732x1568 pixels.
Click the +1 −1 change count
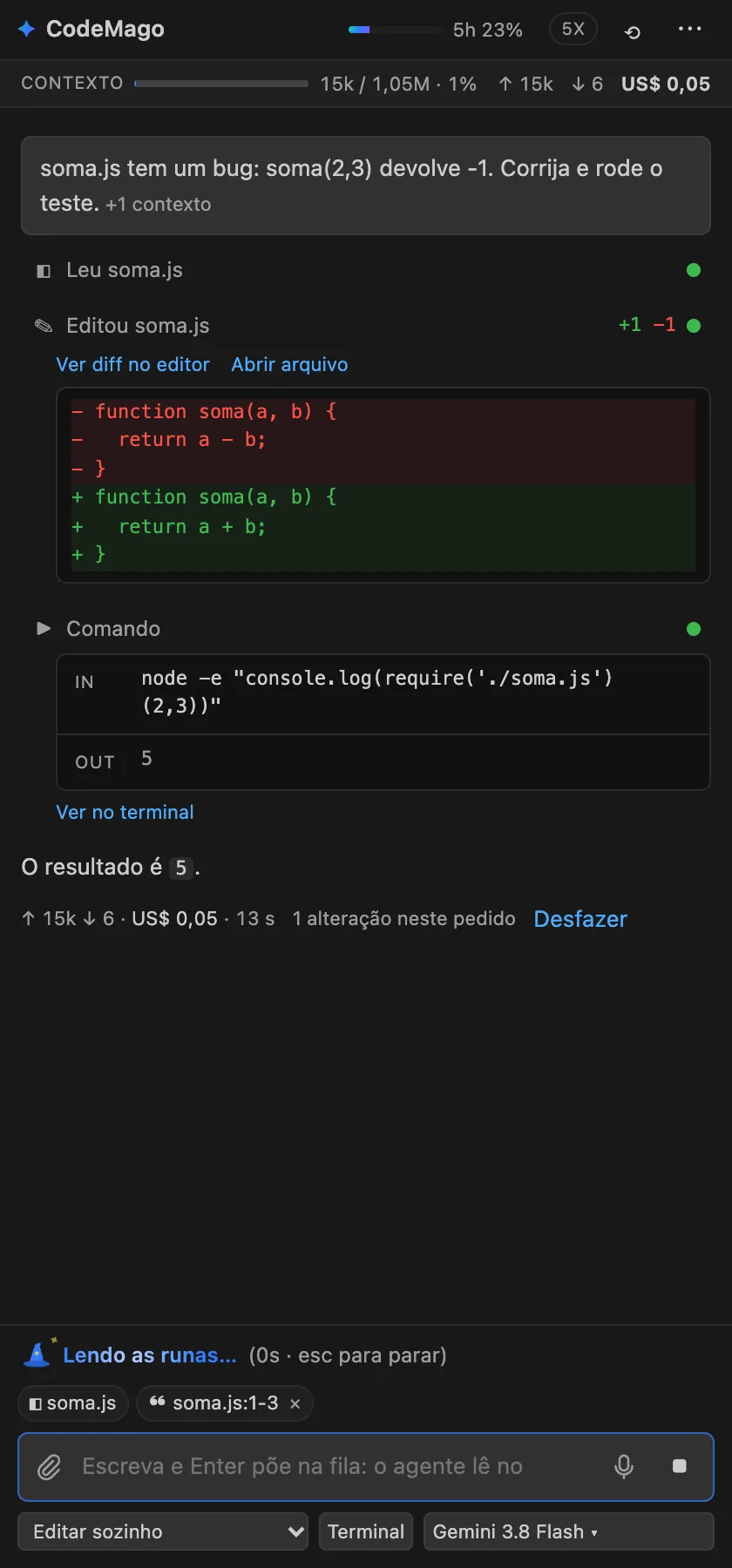647,325
